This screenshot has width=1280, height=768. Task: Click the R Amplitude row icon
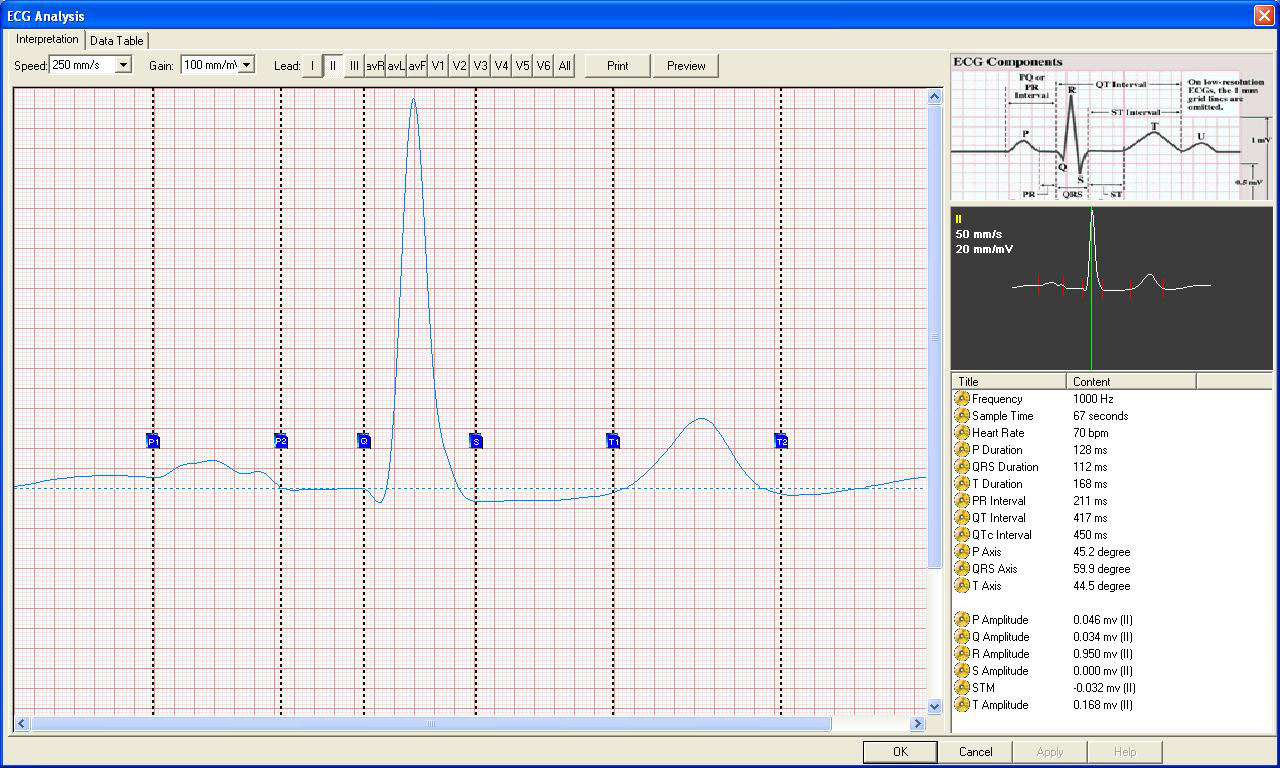tap(962, 654)
